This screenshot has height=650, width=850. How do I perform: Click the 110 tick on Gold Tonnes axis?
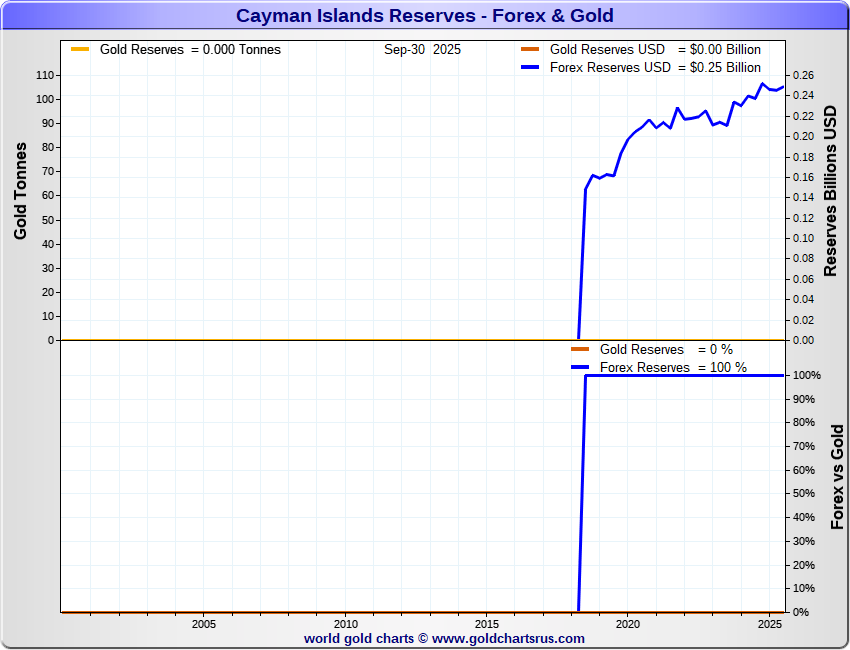coord(43,75)
